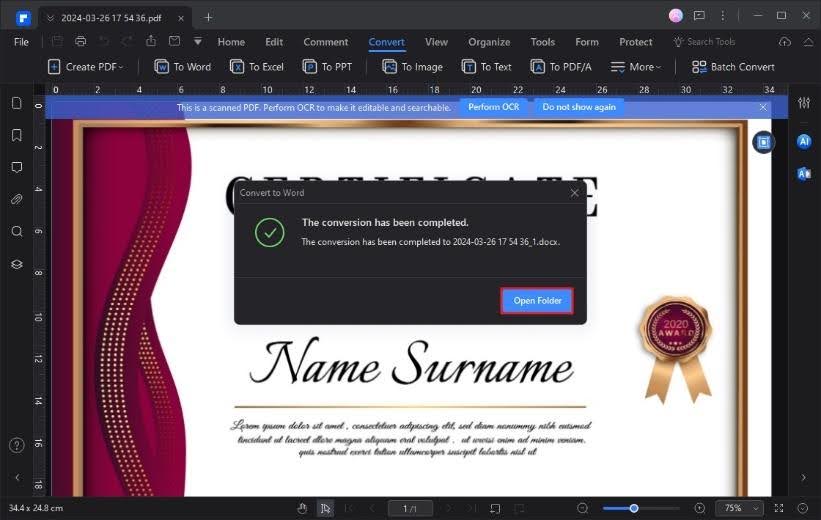
Task: Open the File menu
Action: point(21,42)
